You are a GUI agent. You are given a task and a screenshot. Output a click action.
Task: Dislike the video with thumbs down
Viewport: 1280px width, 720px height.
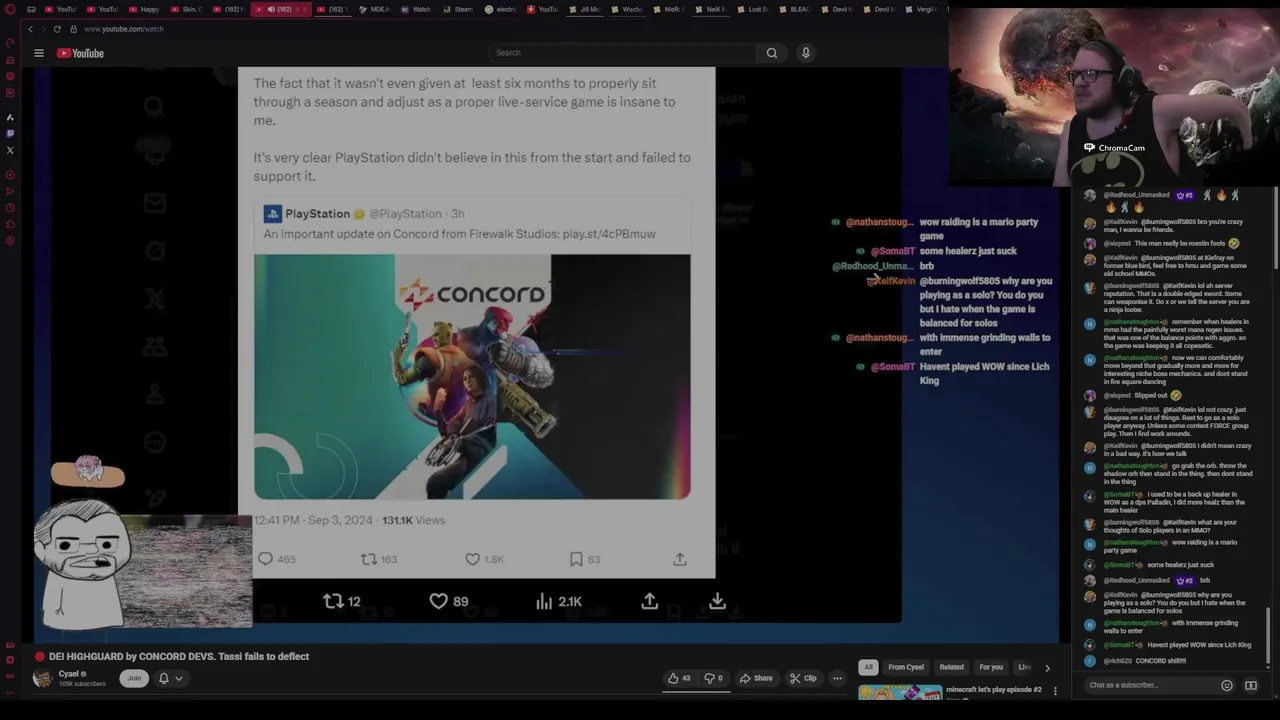pos(713,678)
